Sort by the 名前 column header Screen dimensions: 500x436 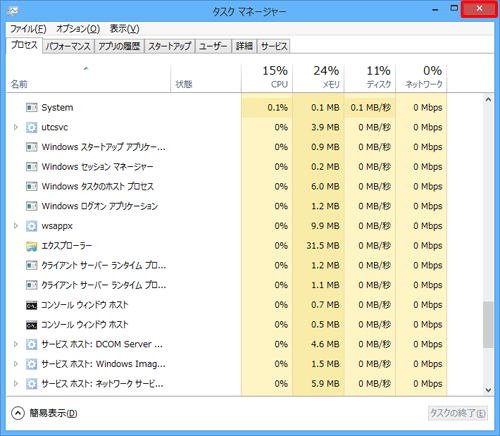88,78
